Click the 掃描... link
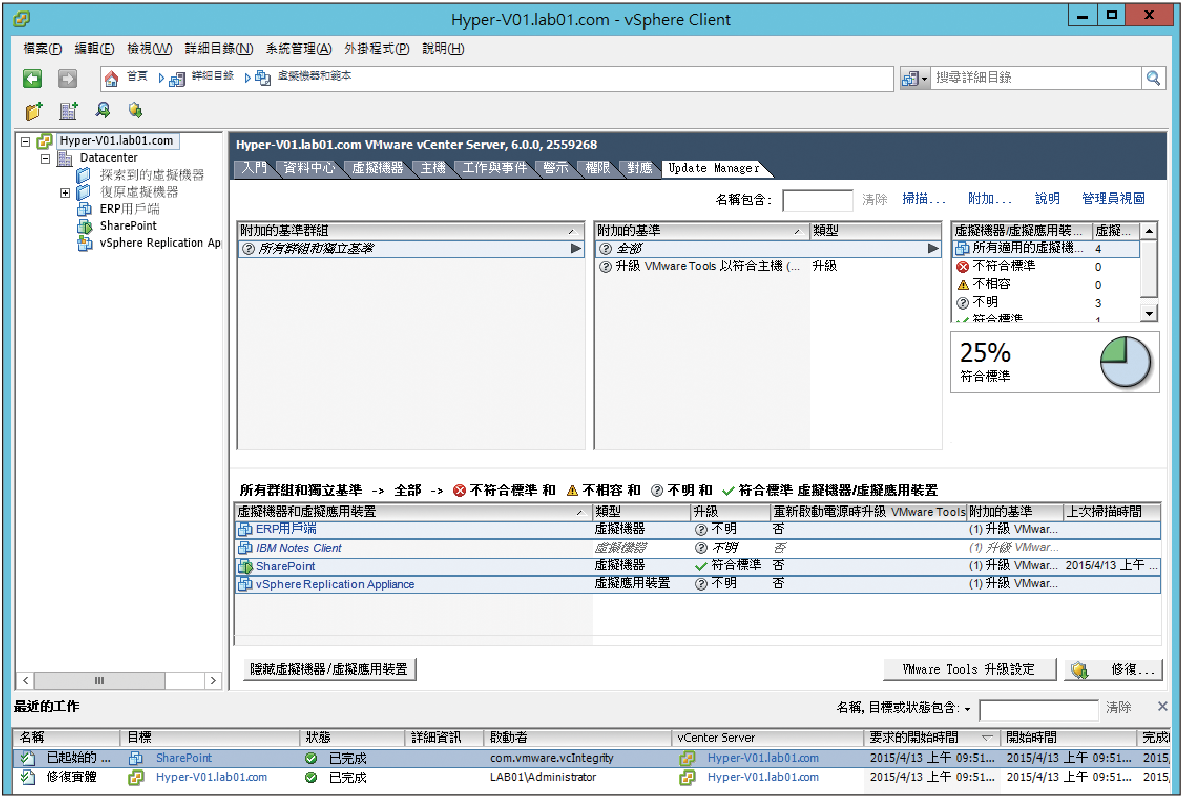The height and width of the screenshot is (799, 1184). (923, 199)
